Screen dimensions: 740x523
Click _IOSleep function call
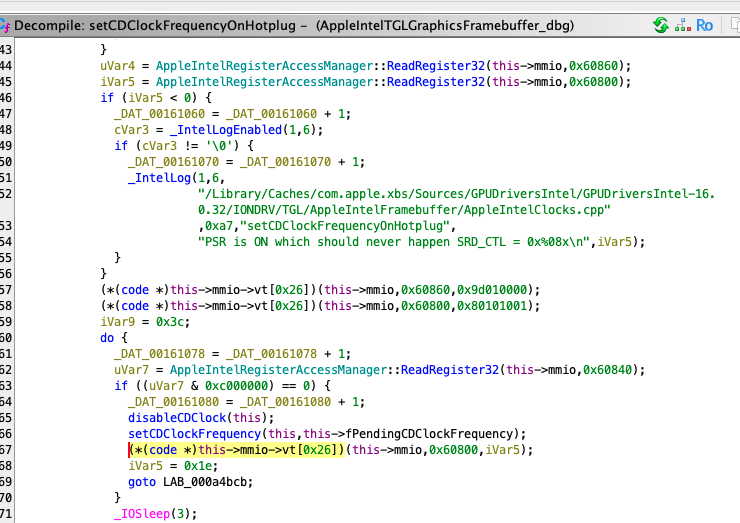pos(142,514)
